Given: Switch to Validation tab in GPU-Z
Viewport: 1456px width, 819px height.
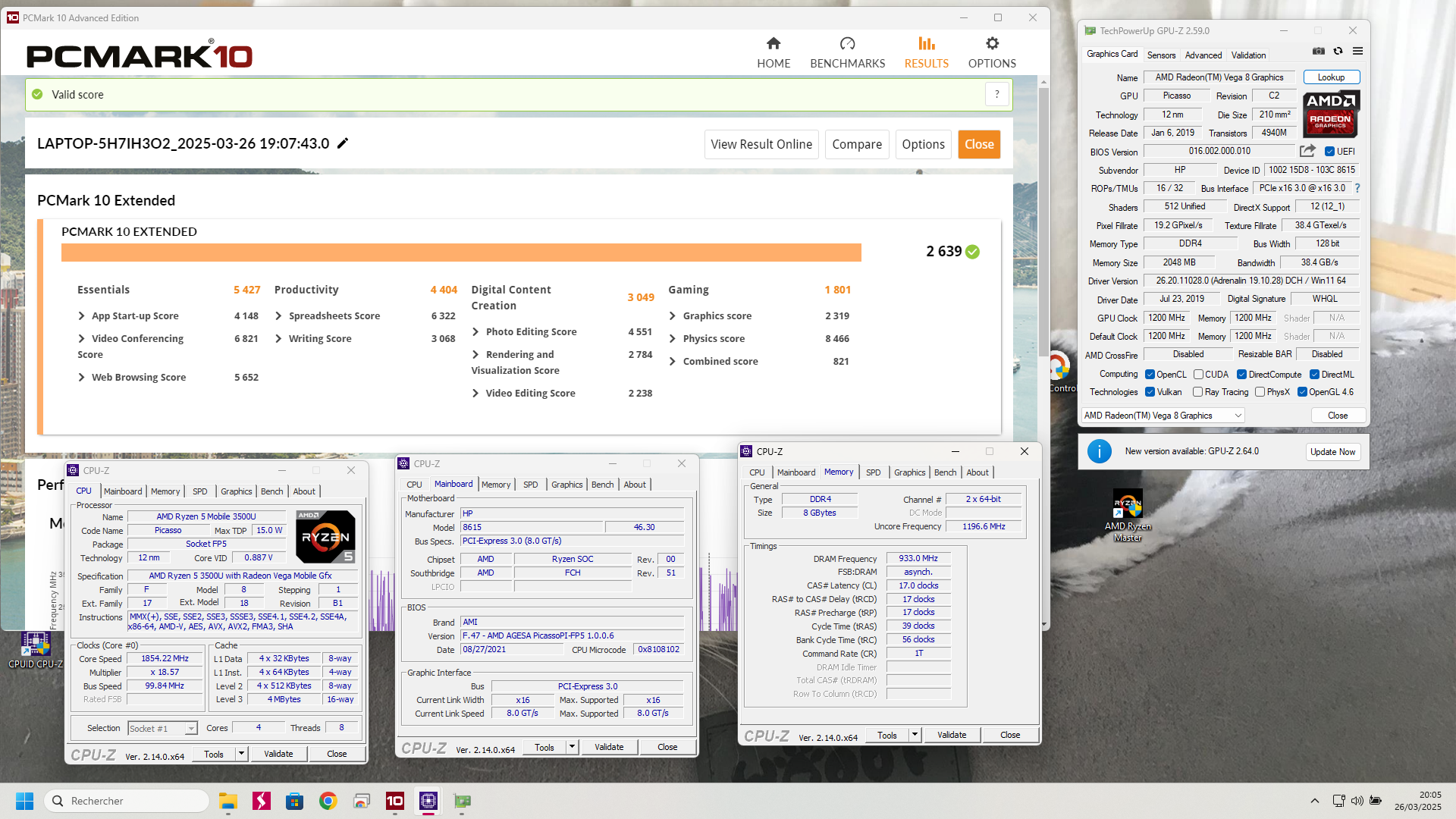Looking at the screenshot, I should pyautogui.click(x=1248, y=55).
